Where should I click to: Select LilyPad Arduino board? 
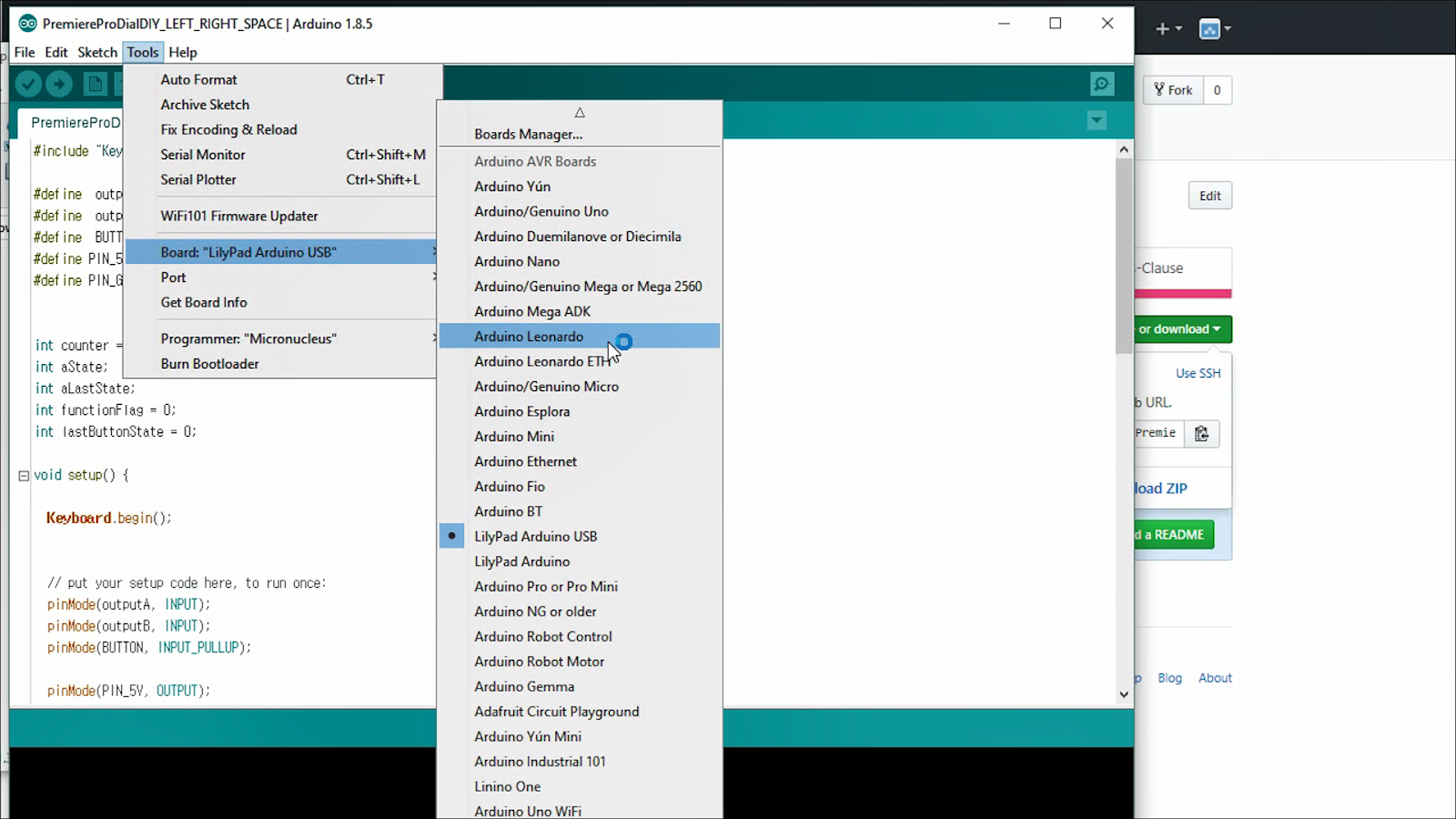580,561
